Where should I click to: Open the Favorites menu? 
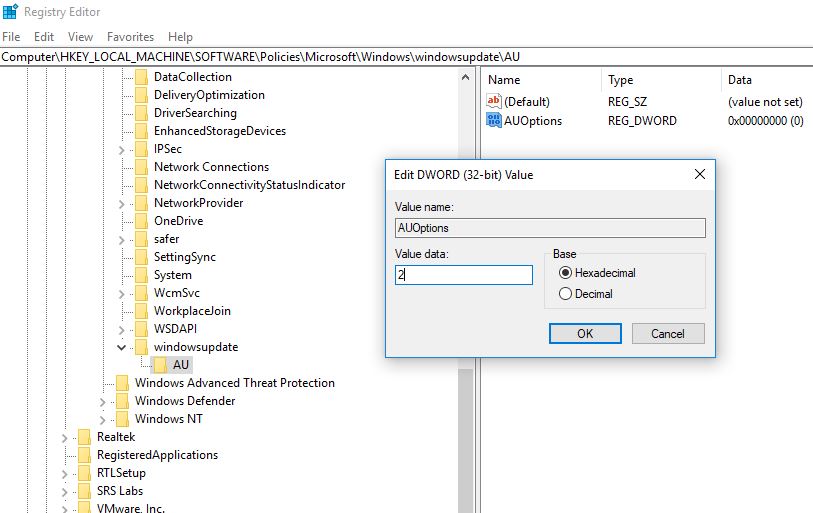130,37
